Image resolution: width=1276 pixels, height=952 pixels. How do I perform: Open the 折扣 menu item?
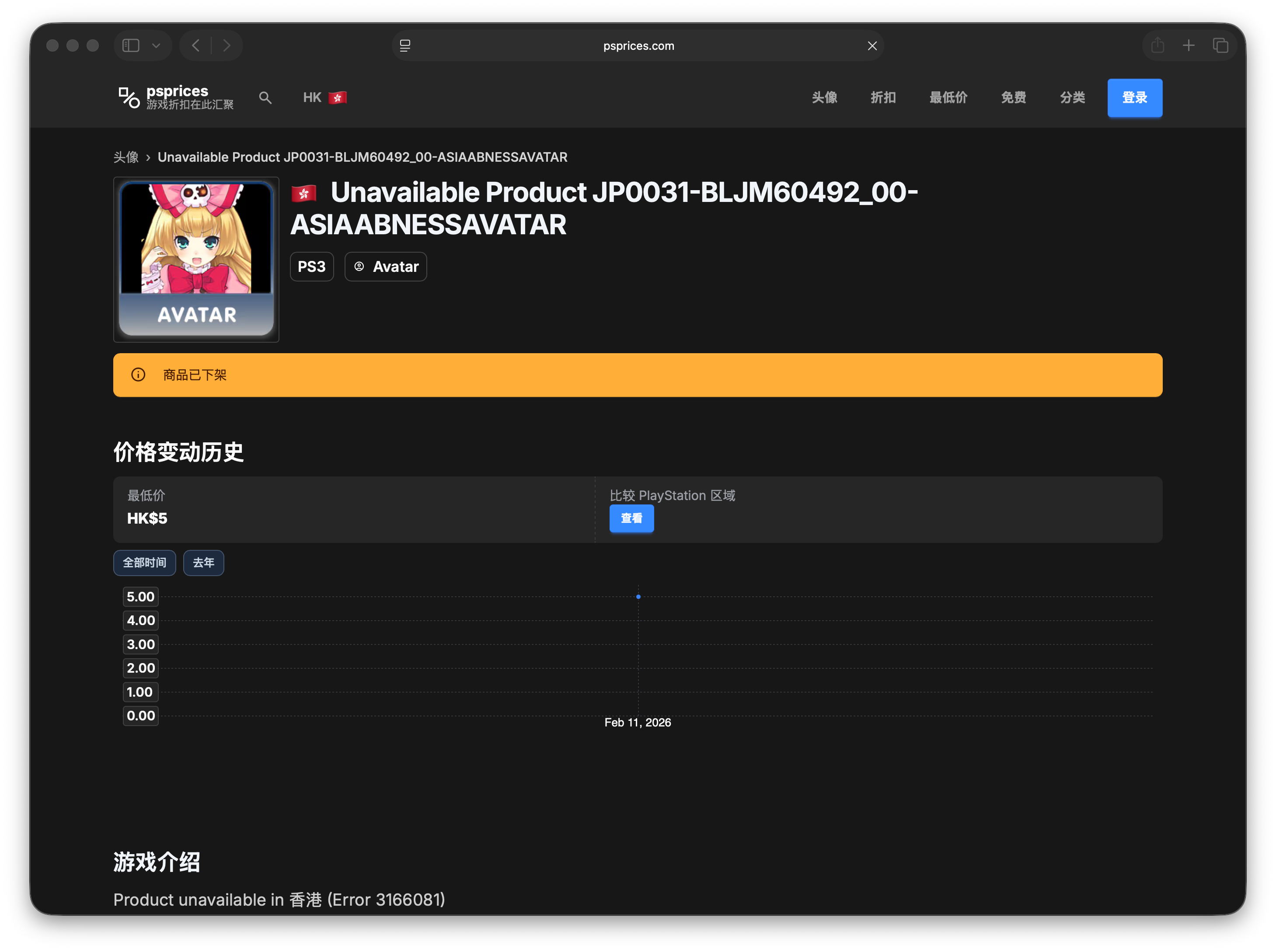pos(883,97)
